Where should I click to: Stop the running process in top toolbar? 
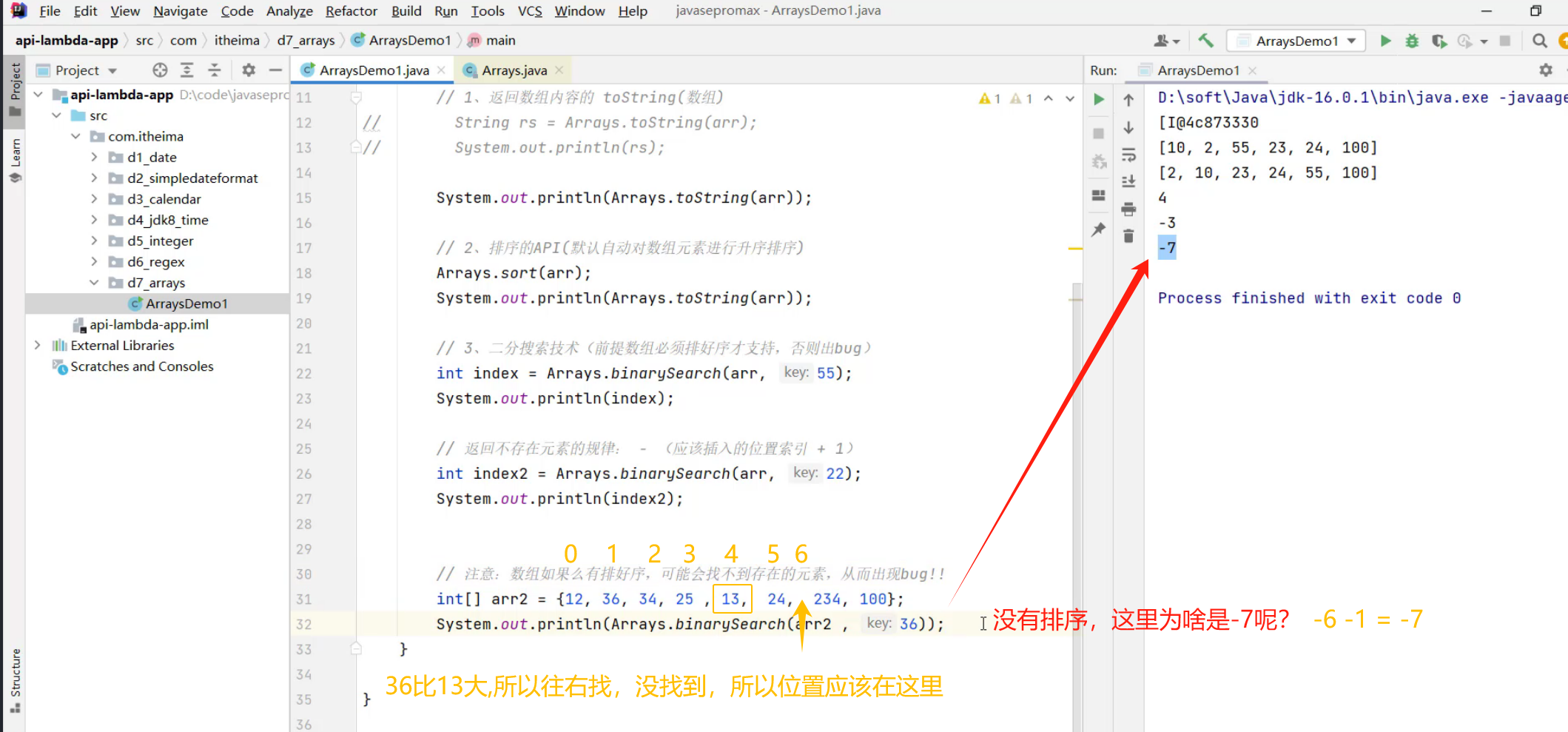[1504, 41]
